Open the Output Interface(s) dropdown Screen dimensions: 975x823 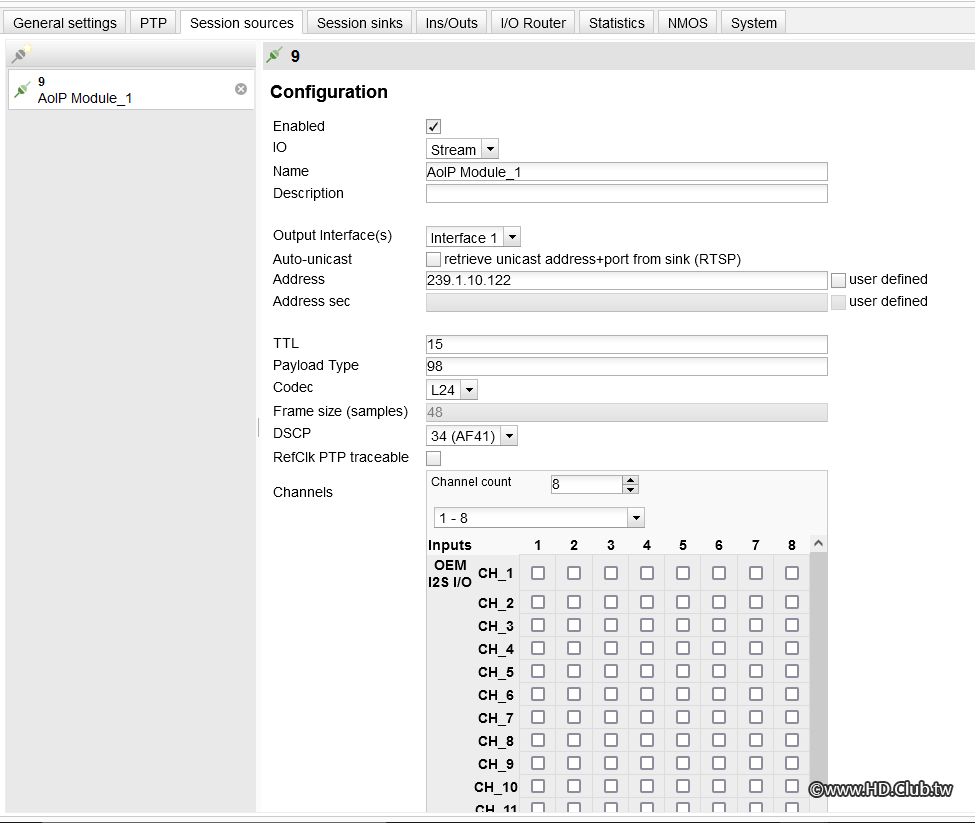[x=511, y=237]
